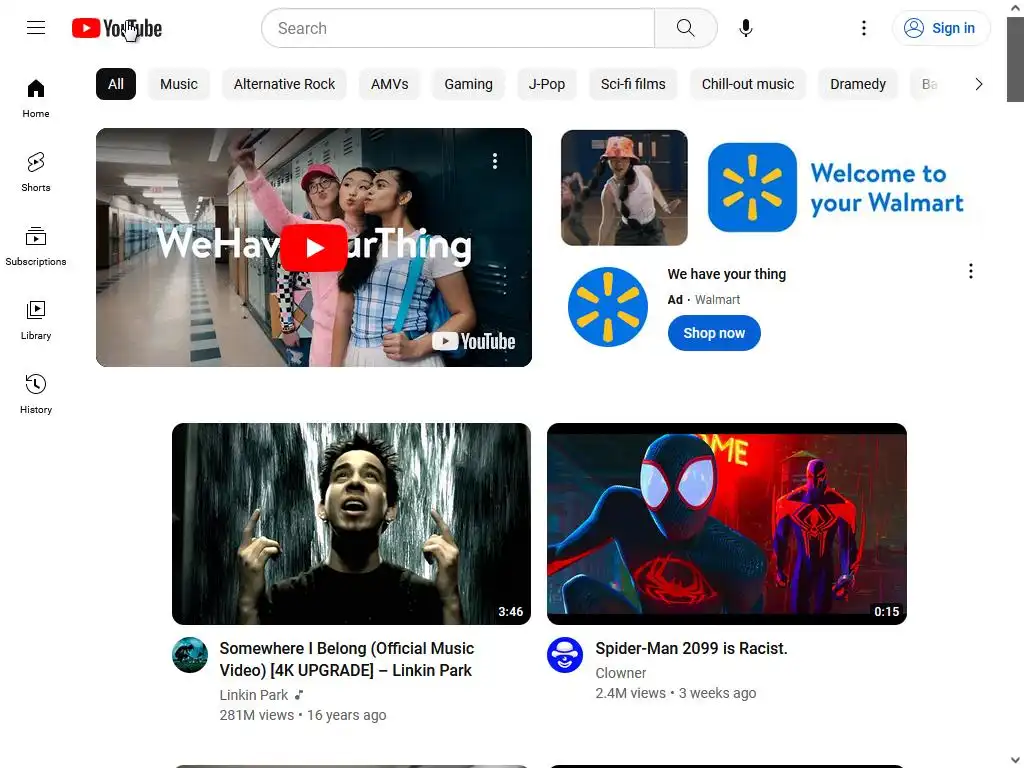
Task: Click the Sign in button
Action: click(941, 28)
